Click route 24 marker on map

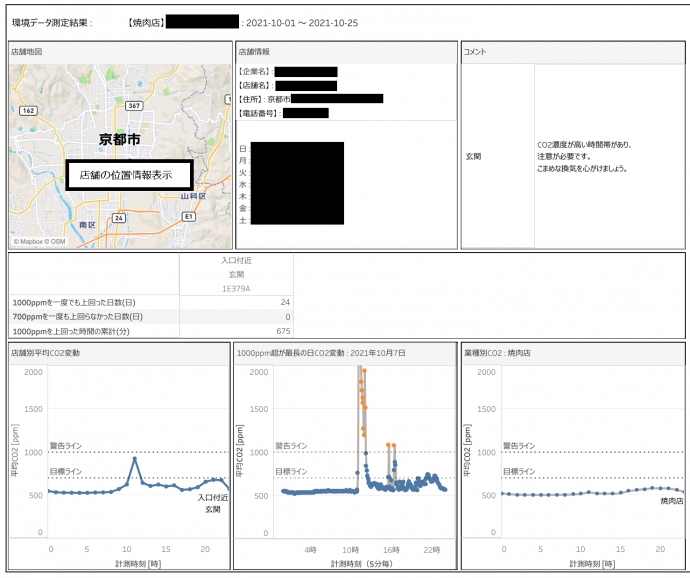(x=118, y=217)
